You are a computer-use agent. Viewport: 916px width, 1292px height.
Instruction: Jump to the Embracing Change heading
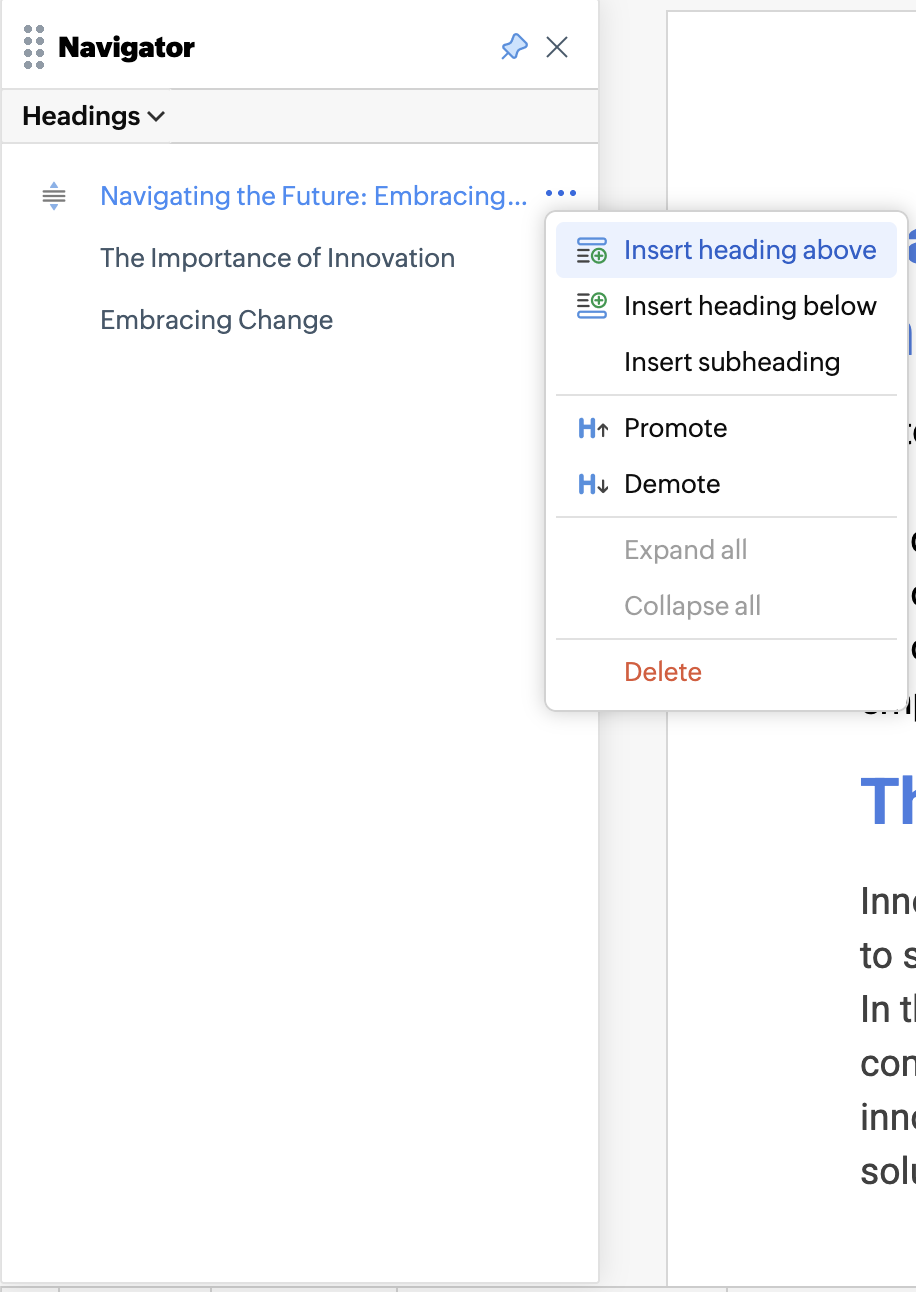pyautogui.click(x=216, y=320)
